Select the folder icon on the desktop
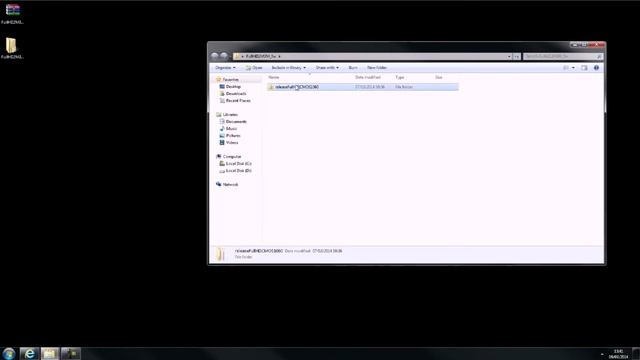 [x=11, y=45]
